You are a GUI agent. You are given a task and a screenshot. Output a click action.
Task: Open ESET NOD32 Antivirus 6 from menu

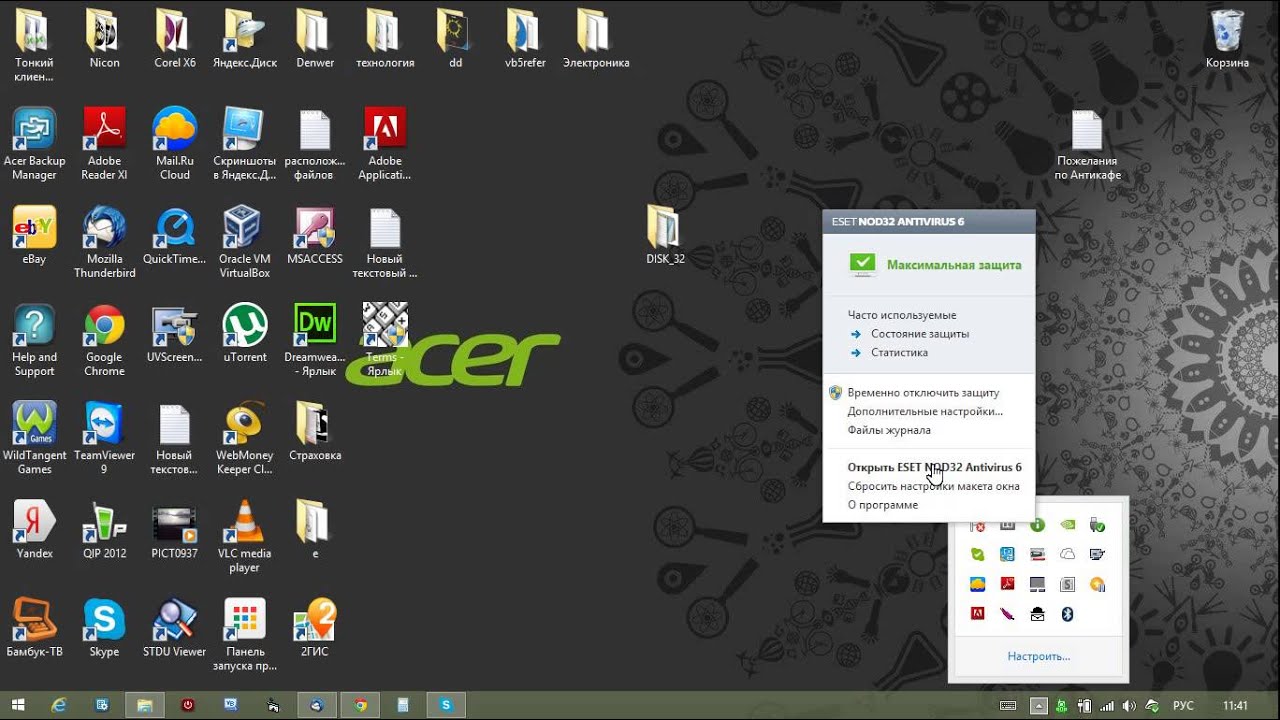click(934, 467)
